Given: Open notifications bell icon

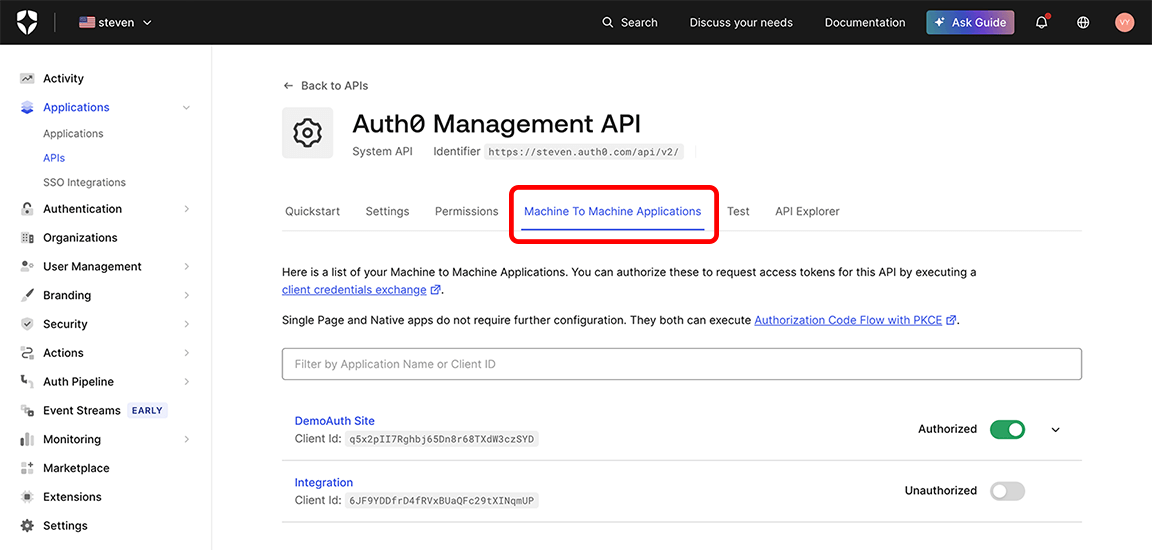Looking at the screenshot, I should (1042, 23).
